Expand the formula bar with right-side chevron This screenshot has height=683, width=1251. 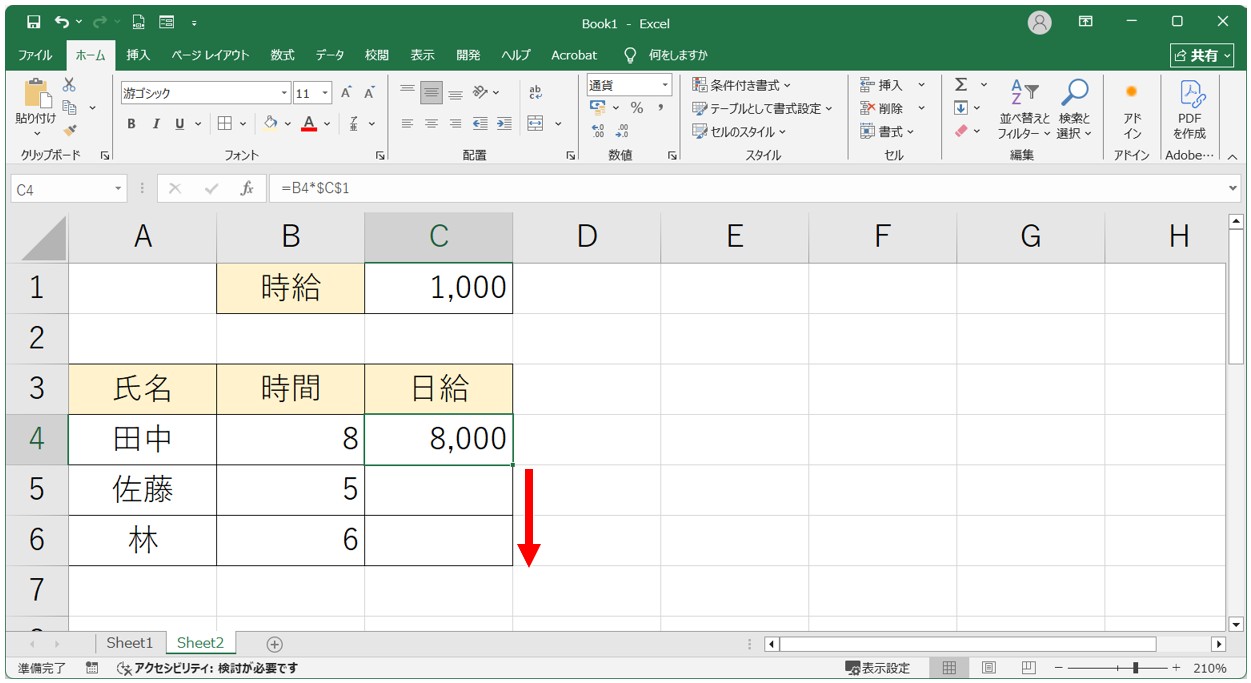1232,188
